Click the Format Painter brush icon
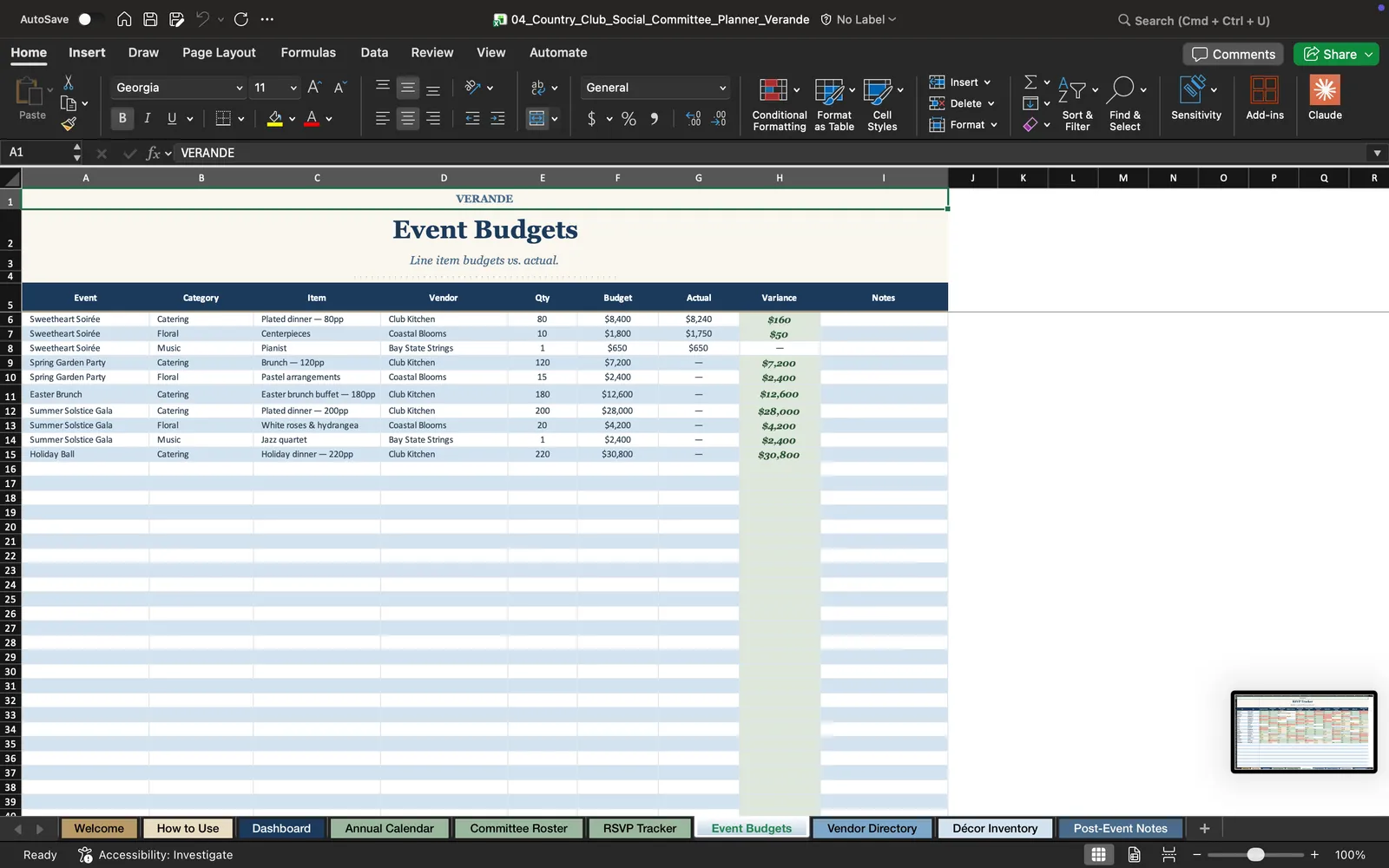 pyautogui.click(x=69, y=124)
